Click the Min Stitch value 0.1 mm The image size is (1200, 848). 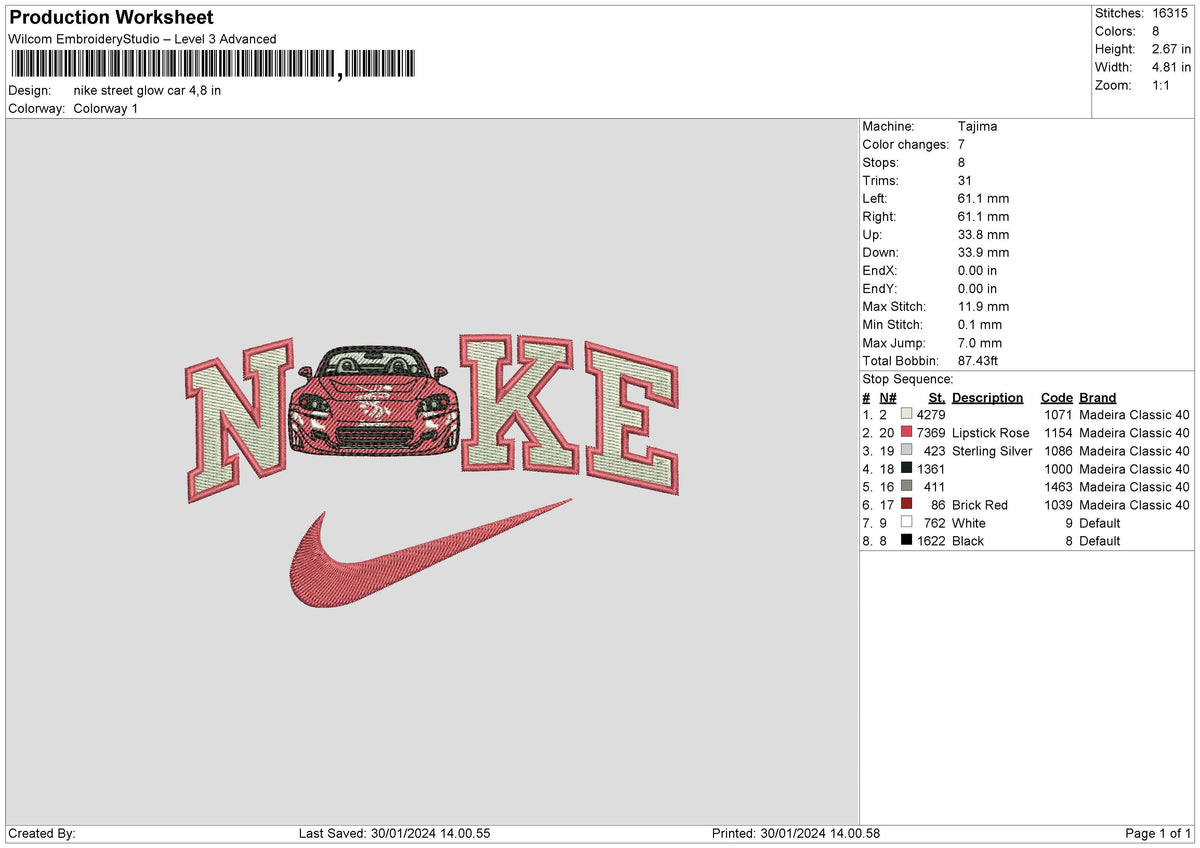click(x=979, y=324)
